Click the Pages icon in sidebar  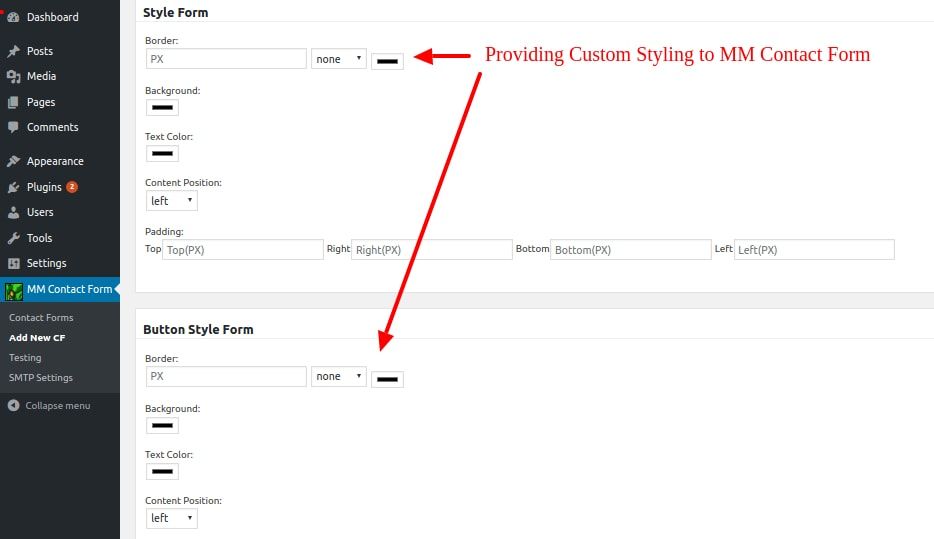(x=13, y=102)
